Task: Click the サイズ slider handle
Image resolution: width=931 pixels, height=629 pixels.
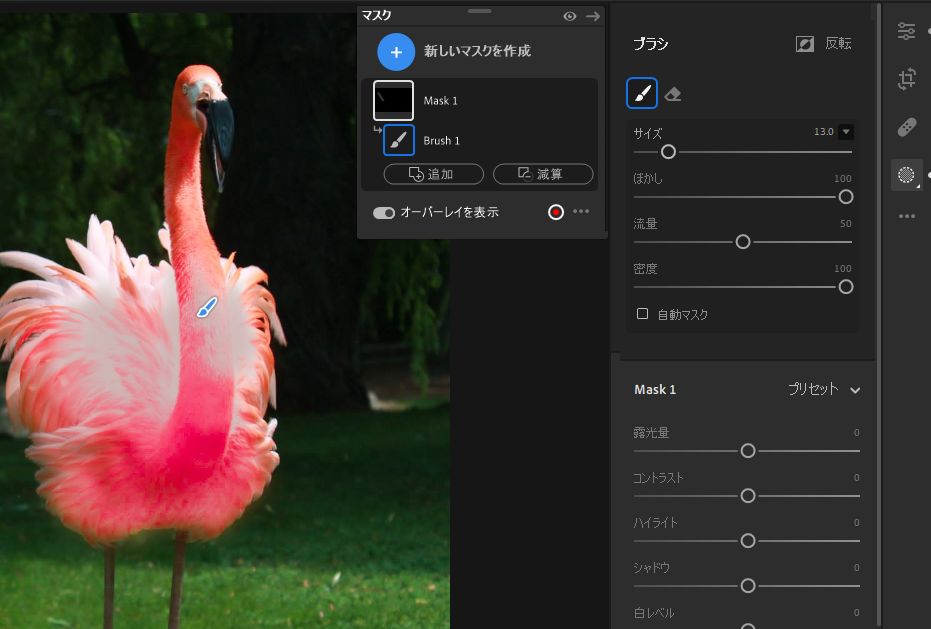Action: coord(668,152)
